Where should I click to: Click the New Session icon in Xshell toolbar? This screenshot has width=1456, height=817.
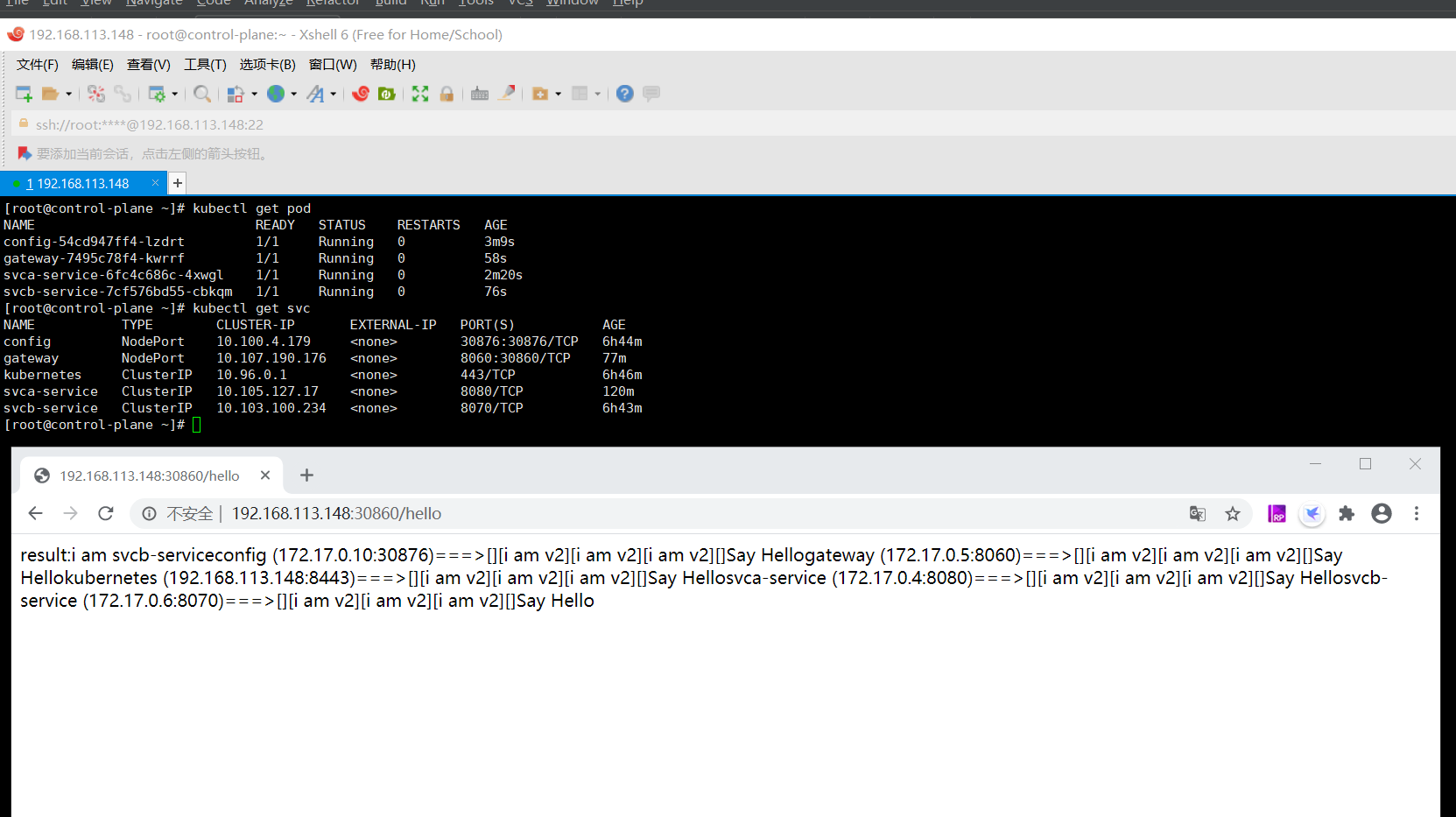click(24, 94)
